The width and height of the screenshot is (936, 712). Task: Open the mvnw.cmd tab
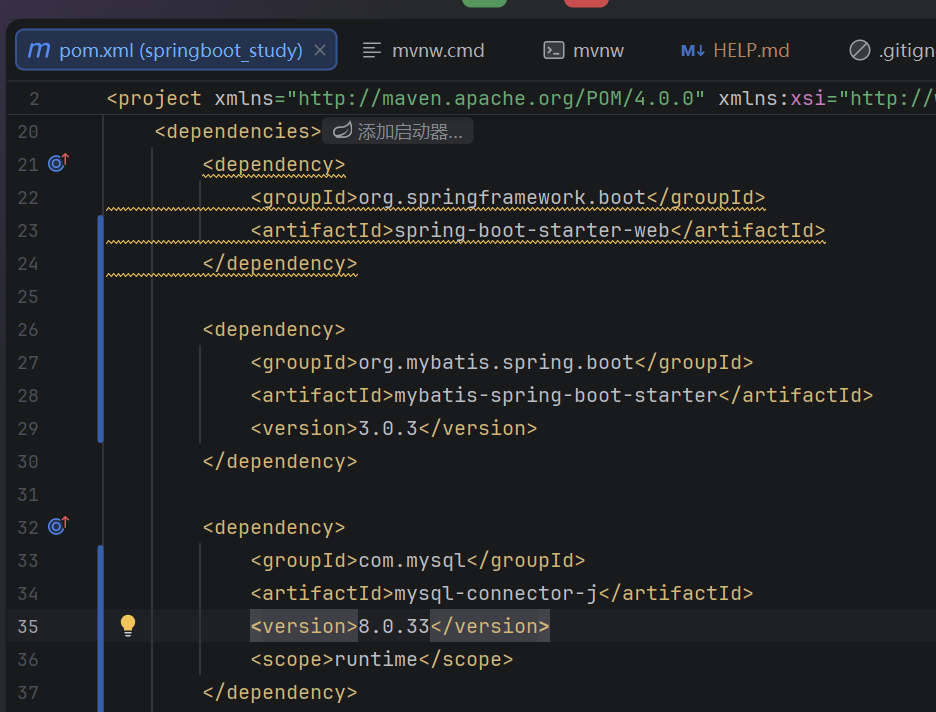tap(423, 50)
